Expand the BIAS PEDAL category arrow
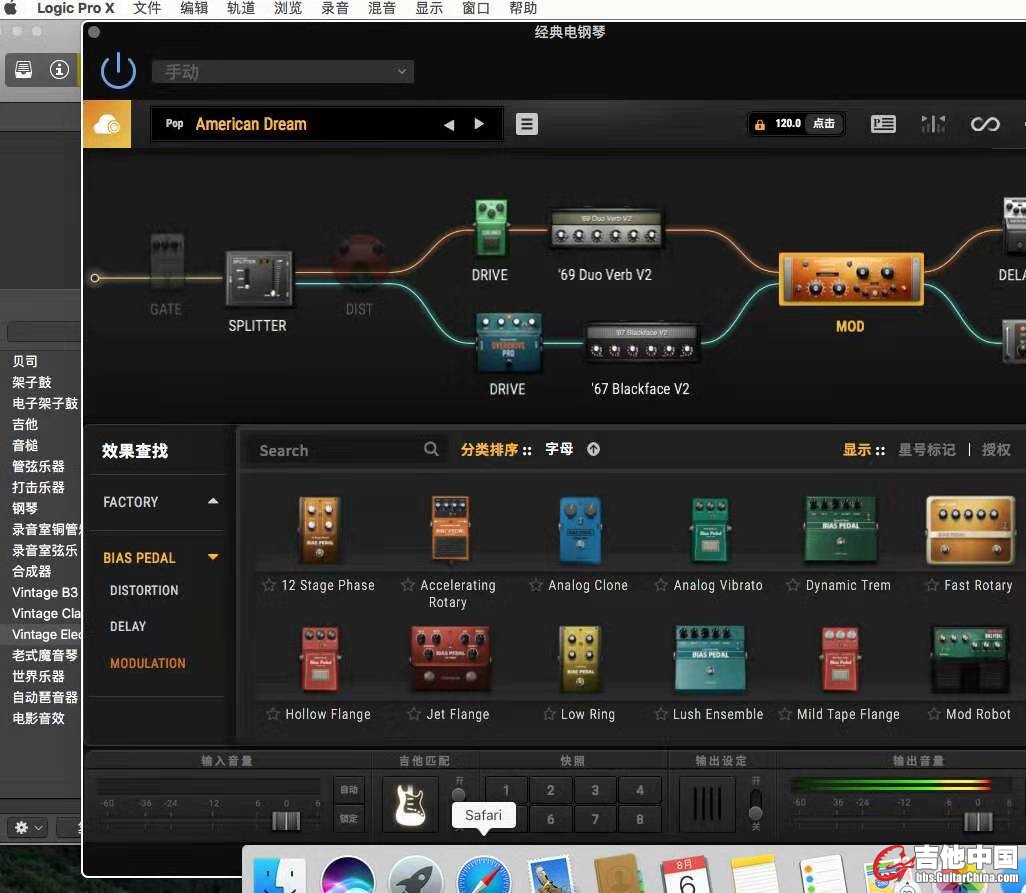 coord(213,558)
